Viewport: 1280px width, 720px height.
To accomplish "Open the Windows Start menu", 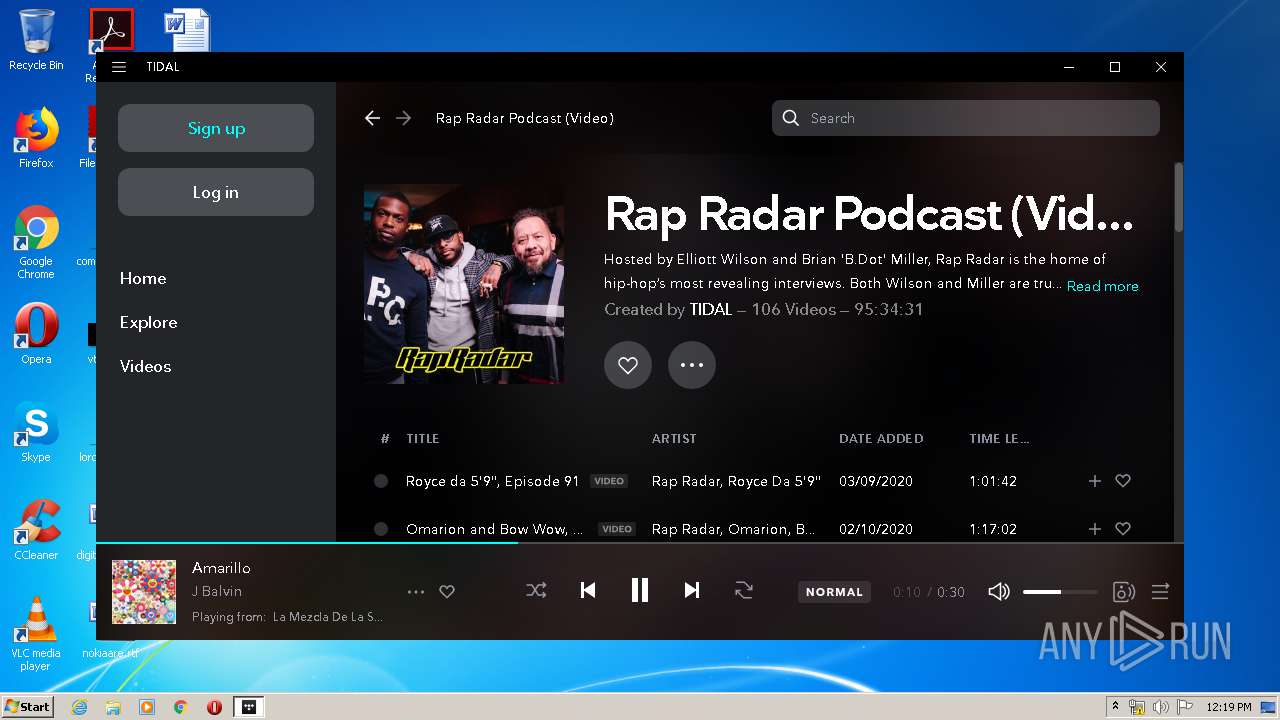I will (27, 706).
